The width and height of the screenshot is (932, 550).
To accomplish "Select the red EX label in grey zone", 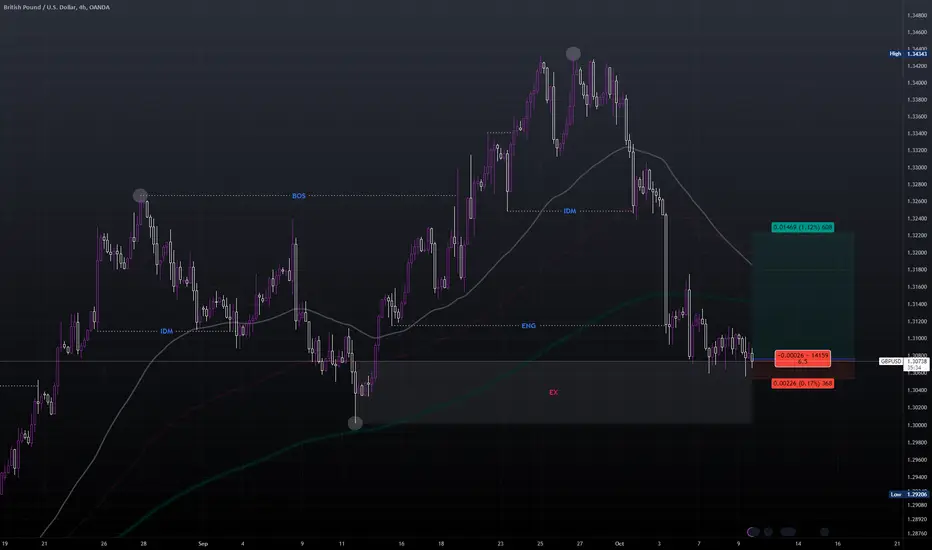I will point(553,392).
